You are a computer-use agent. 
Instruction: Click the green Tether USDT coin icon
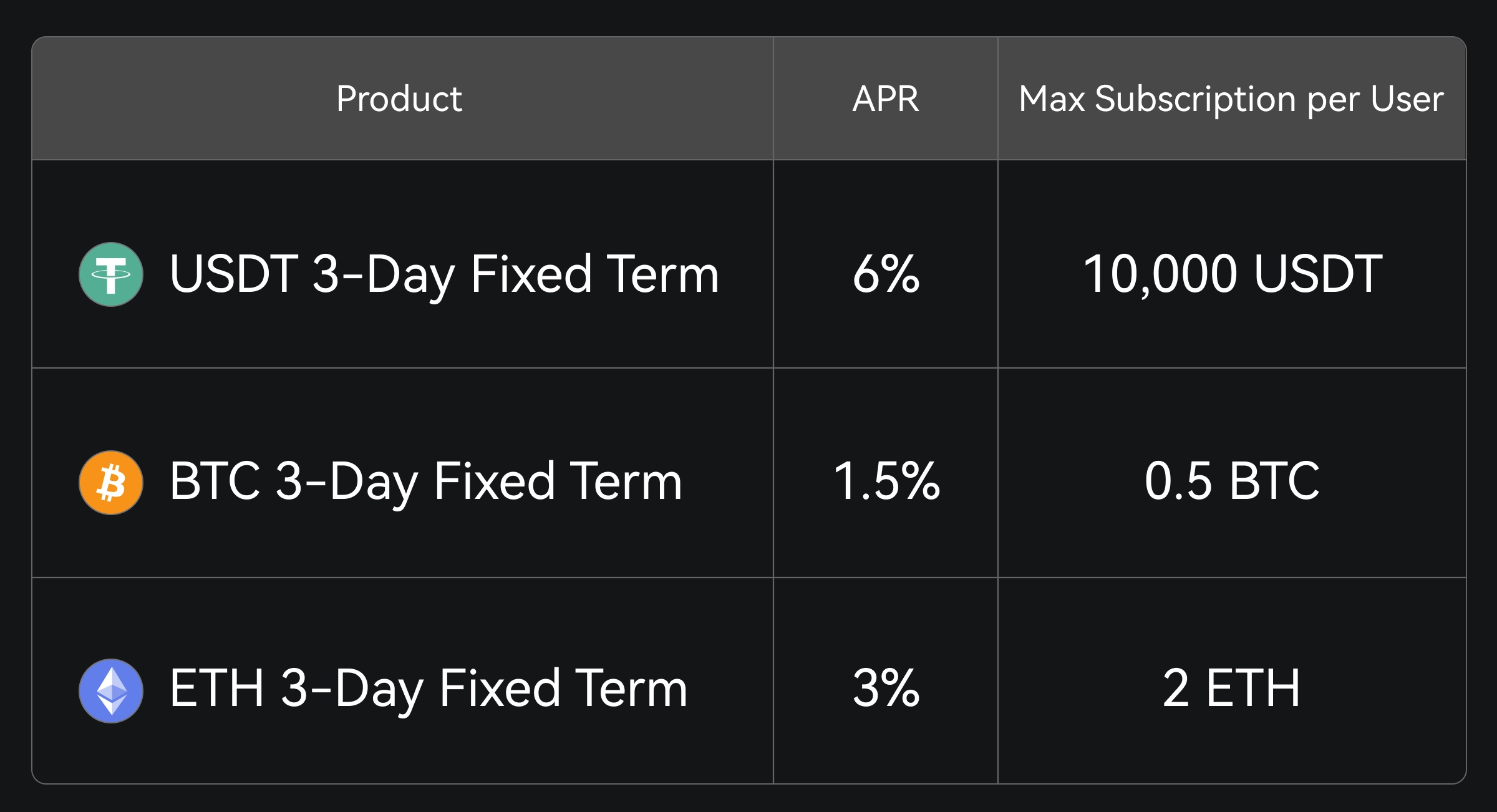pos(111,274)
